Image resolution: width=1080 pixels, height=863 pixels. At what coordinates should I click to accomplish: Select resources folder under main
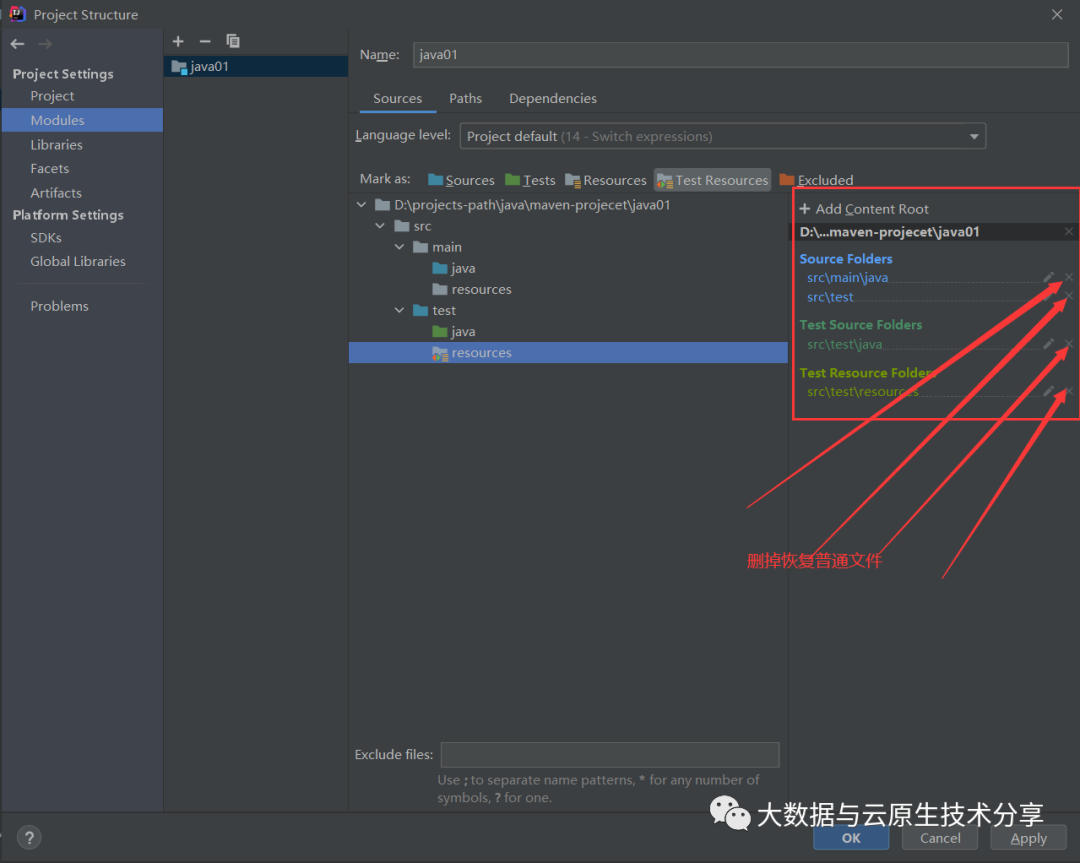point(472,289)
